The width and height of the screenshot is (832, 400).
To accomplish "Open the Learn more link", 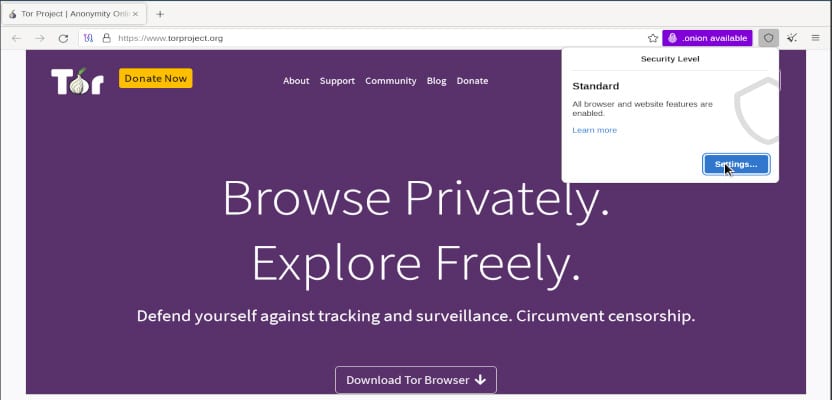I will [x=594, y=130].
